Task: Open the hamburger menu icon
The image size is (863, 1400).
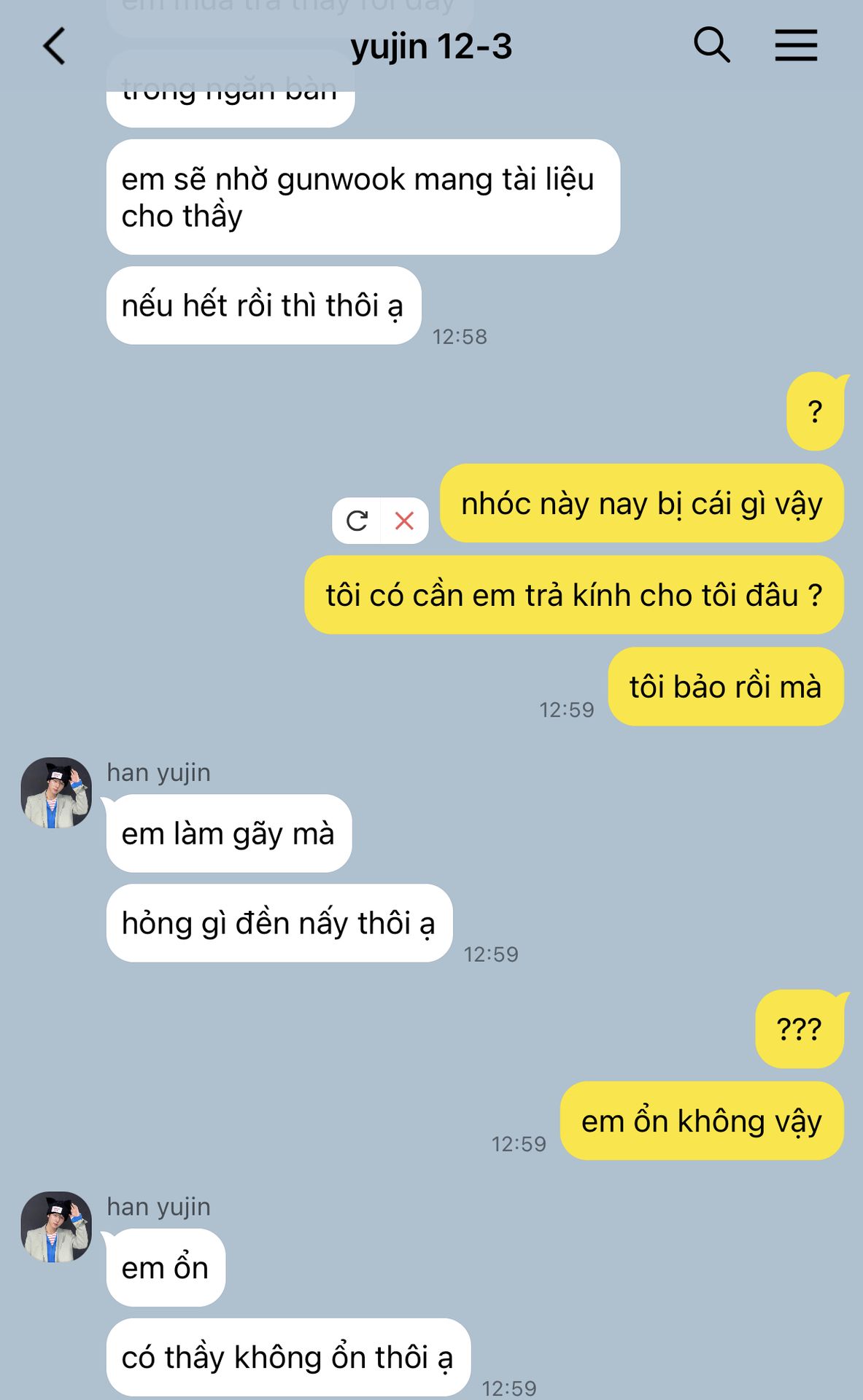Action: point(796,45)
